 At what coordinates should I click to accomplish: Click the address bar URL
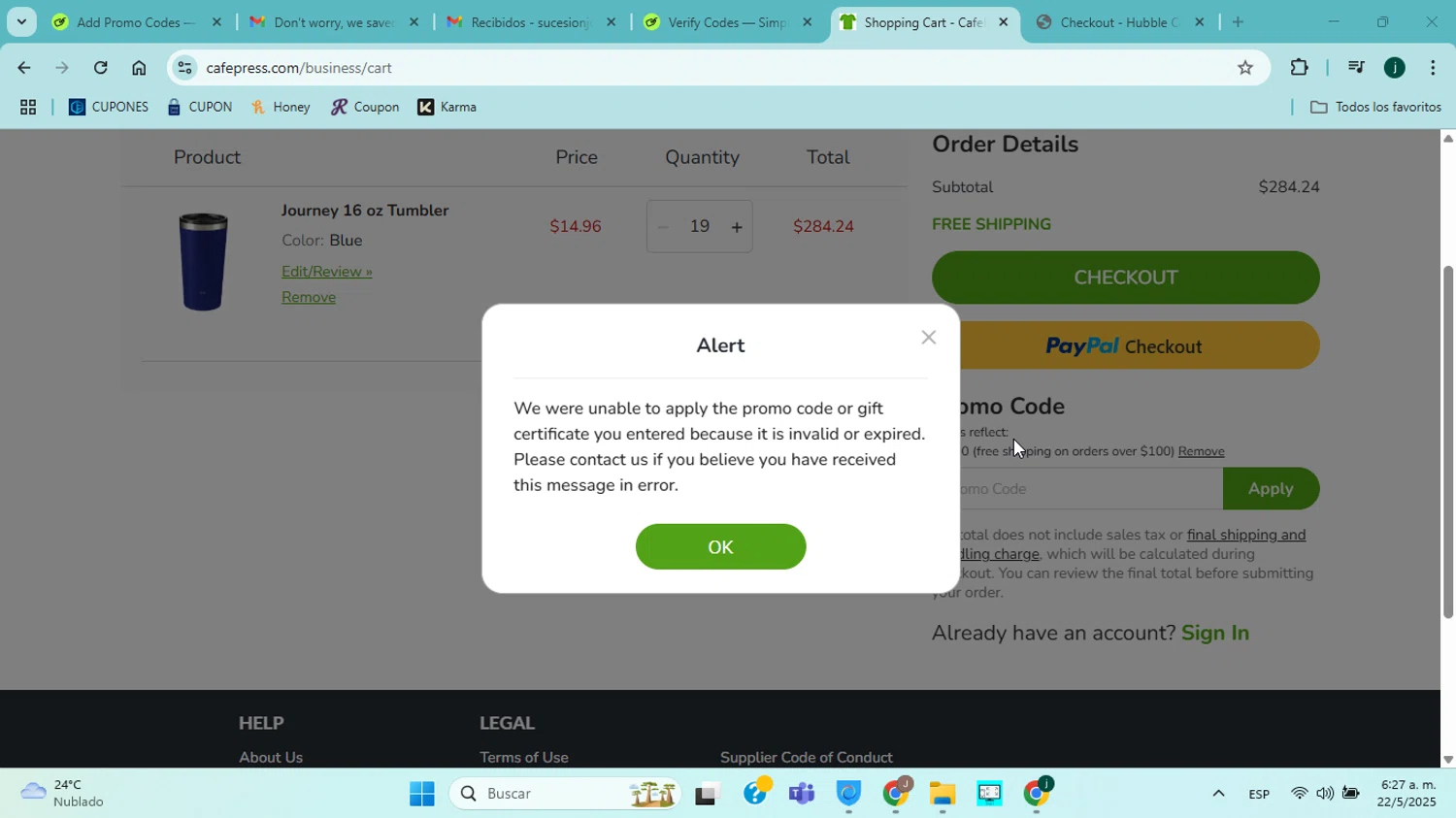coord(299,68)
